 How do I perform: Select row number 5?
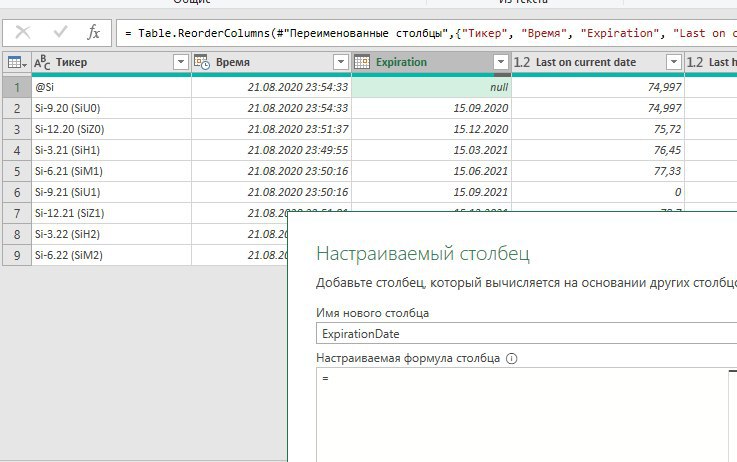coord(17,171)
